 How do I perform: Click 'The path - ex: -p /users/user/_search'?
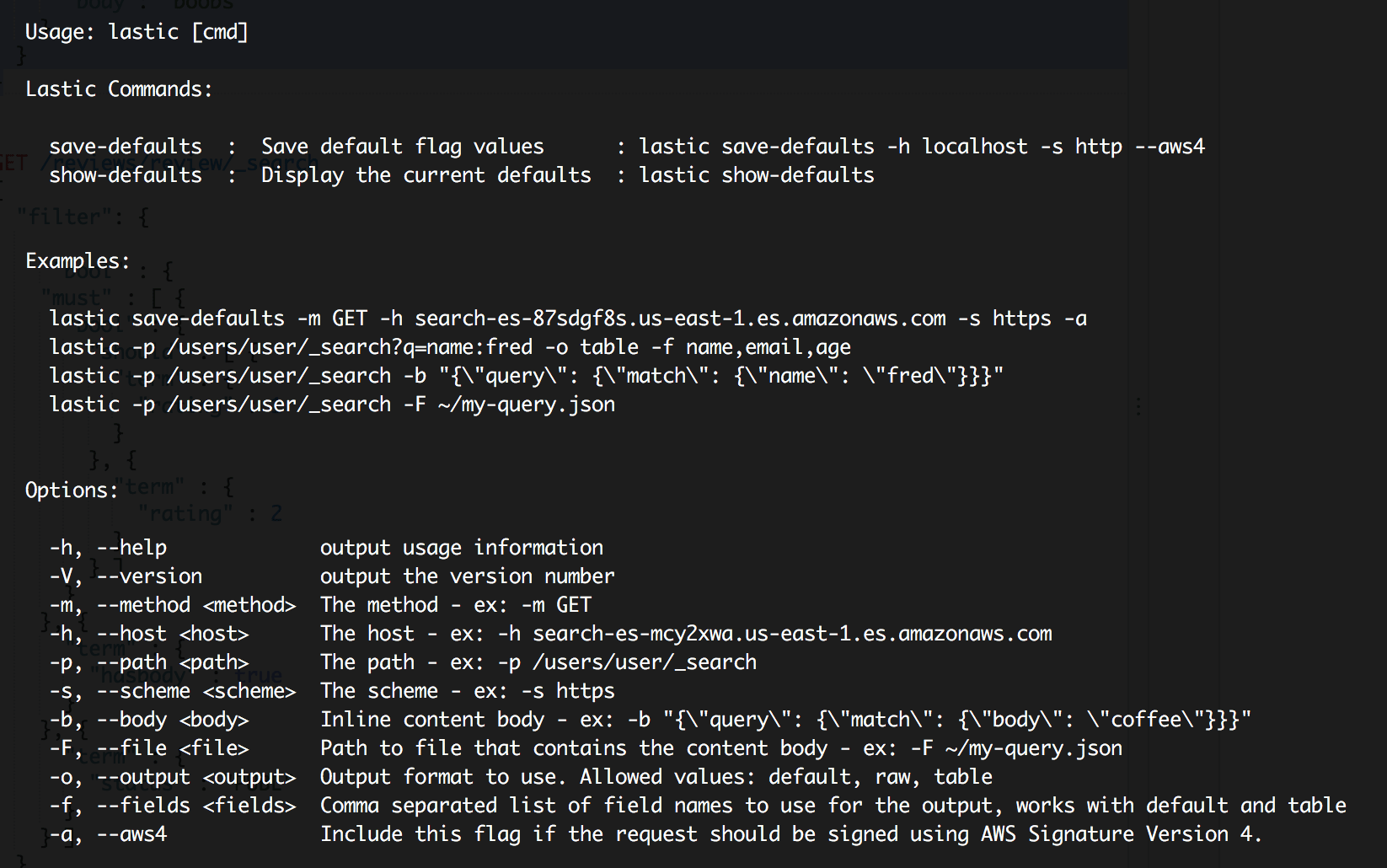pos(538,662)
